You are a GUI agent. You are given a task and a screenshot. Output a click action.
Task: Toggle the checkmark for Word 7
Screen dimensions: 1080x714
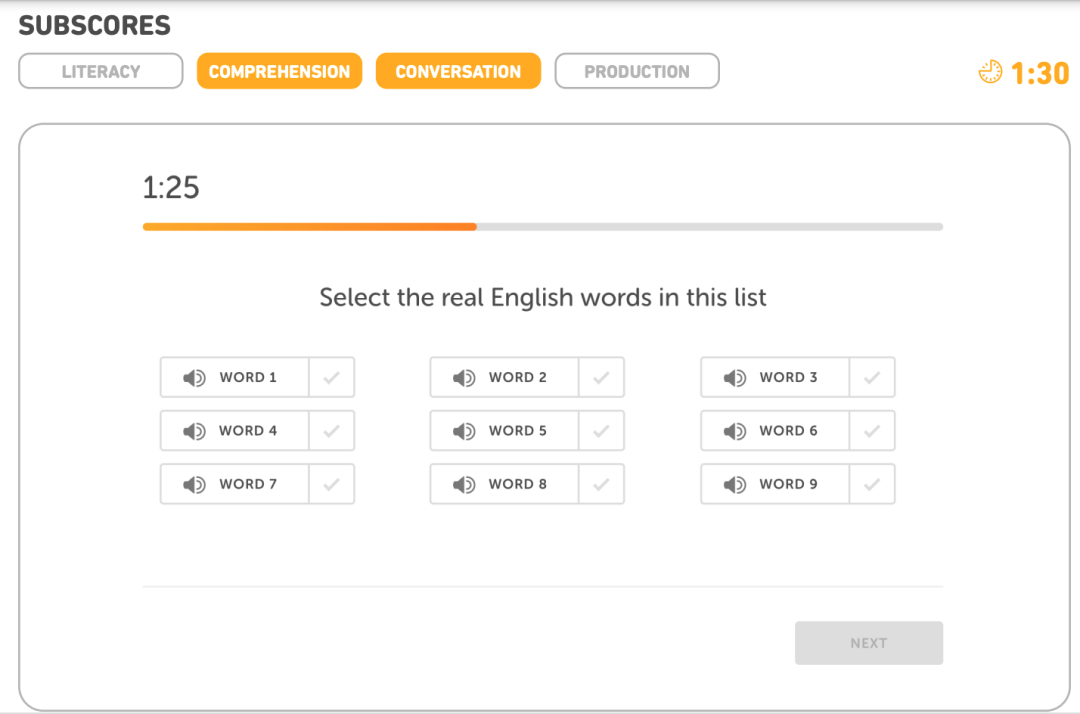[331, 485]
